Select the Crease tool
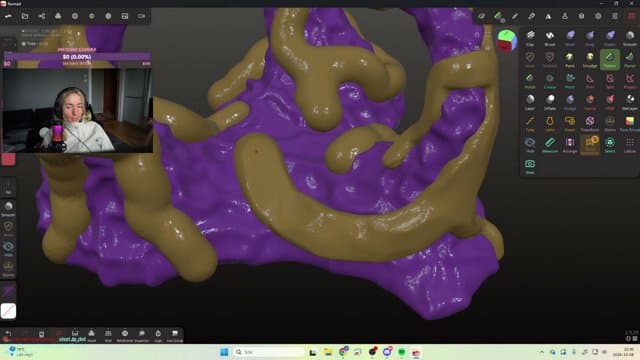Screen dimensions: 640x360 [550, 80]
